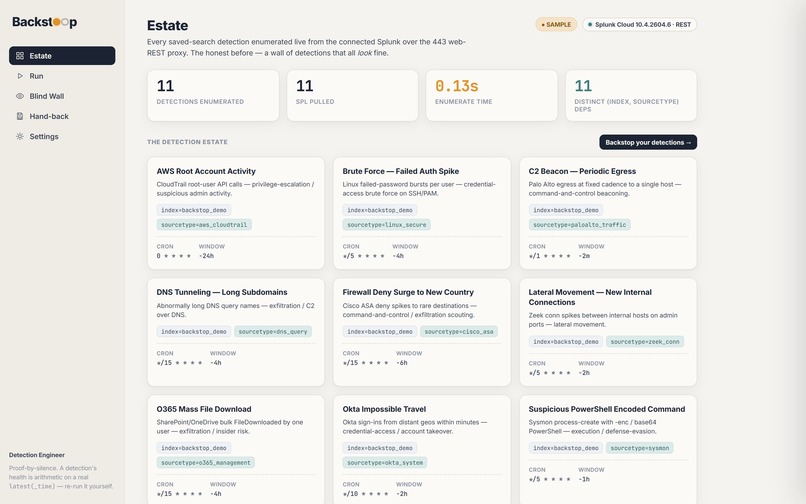This screenshot has height=504, width=806.
Task: Click index=backstop_demo tag on AWS Root card
Action: (194, 210)
